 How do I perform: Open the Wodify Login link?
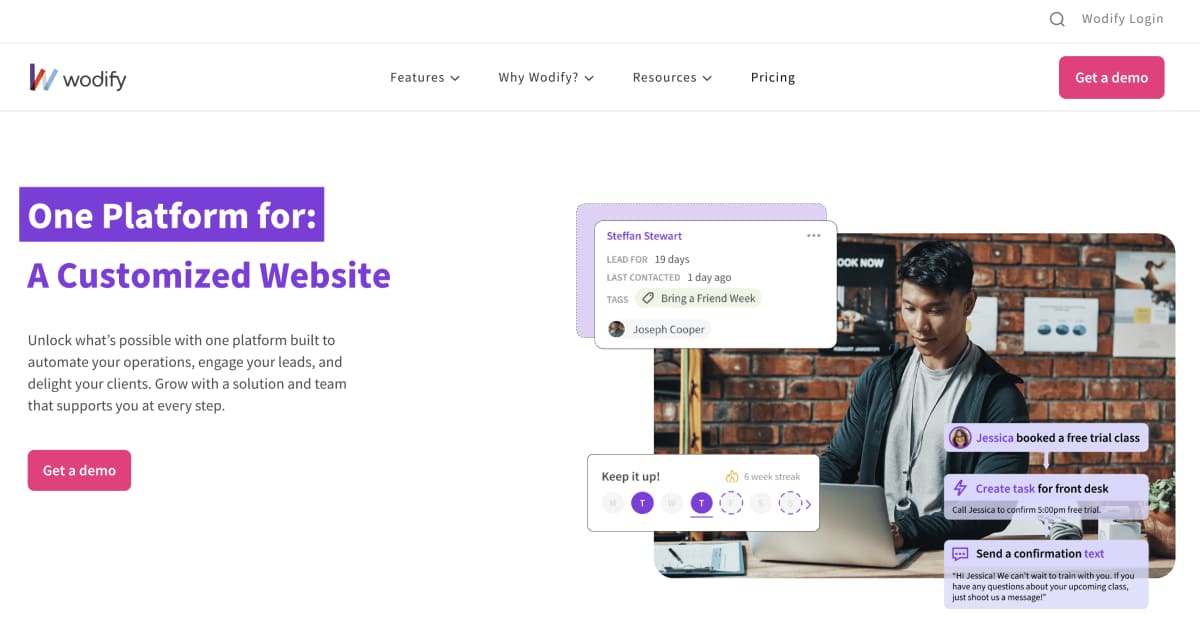tap(1122, 19)
